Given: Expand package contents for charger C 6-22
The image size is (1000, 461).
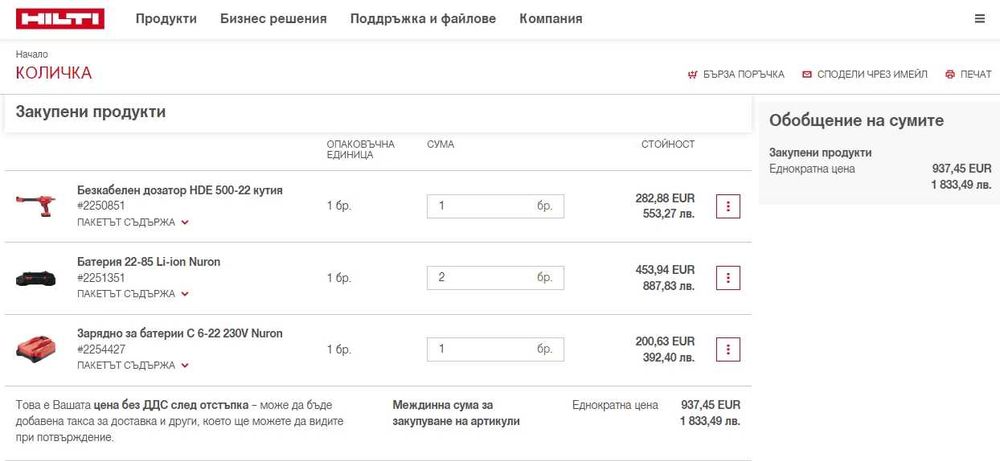Looking at the screenshot, I should tap(133, 365).
